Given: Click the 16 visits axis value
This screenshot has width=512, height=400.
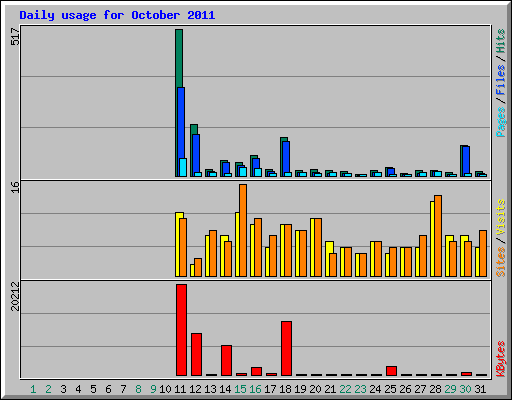Looking at the screenshot, I should pos(15,187).
